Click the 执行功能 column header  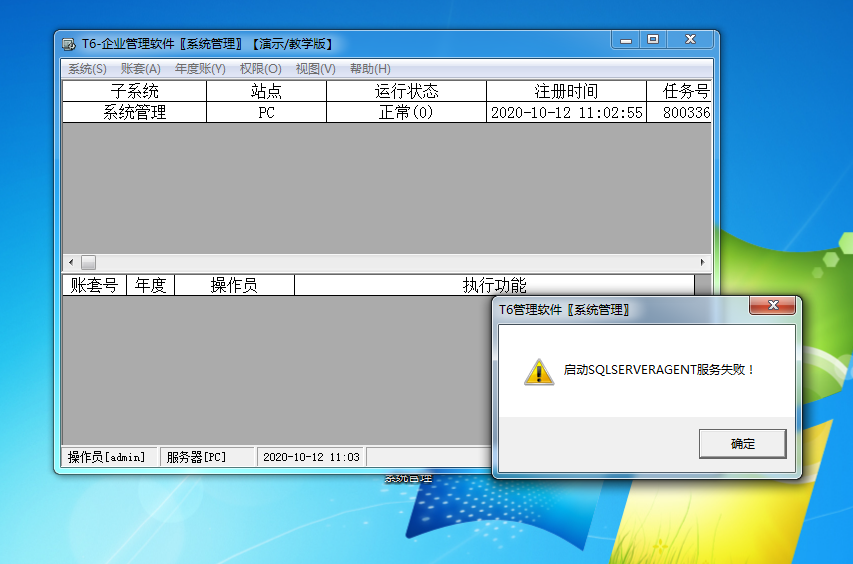[495, 285]
